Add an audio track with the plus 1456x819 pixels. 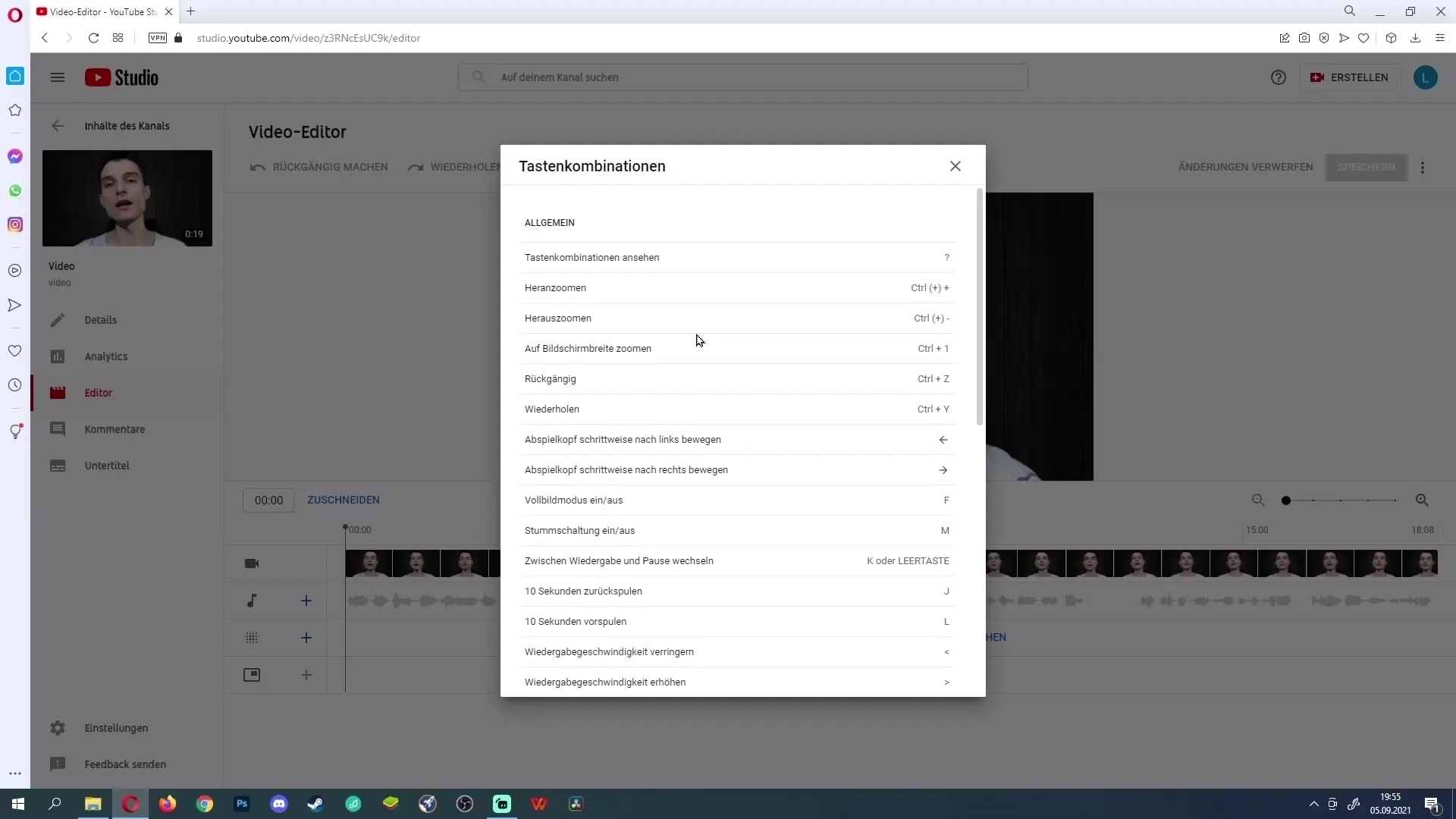point(306,601)
